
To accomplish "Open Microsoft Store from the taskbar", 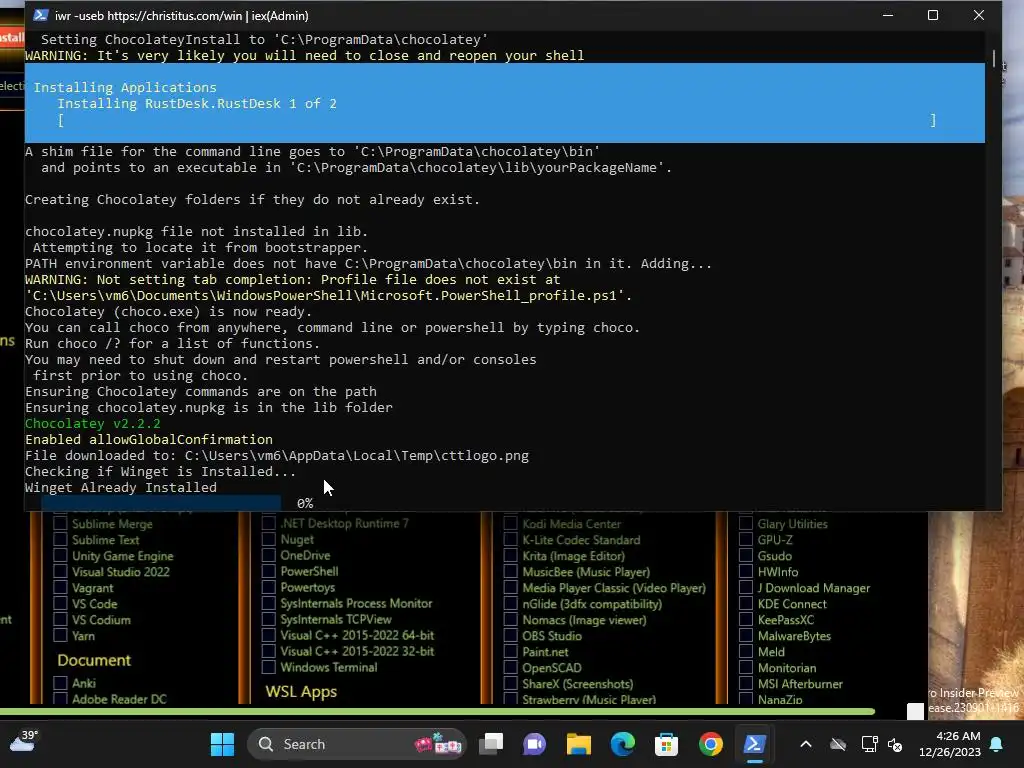I will pos(666,744).
